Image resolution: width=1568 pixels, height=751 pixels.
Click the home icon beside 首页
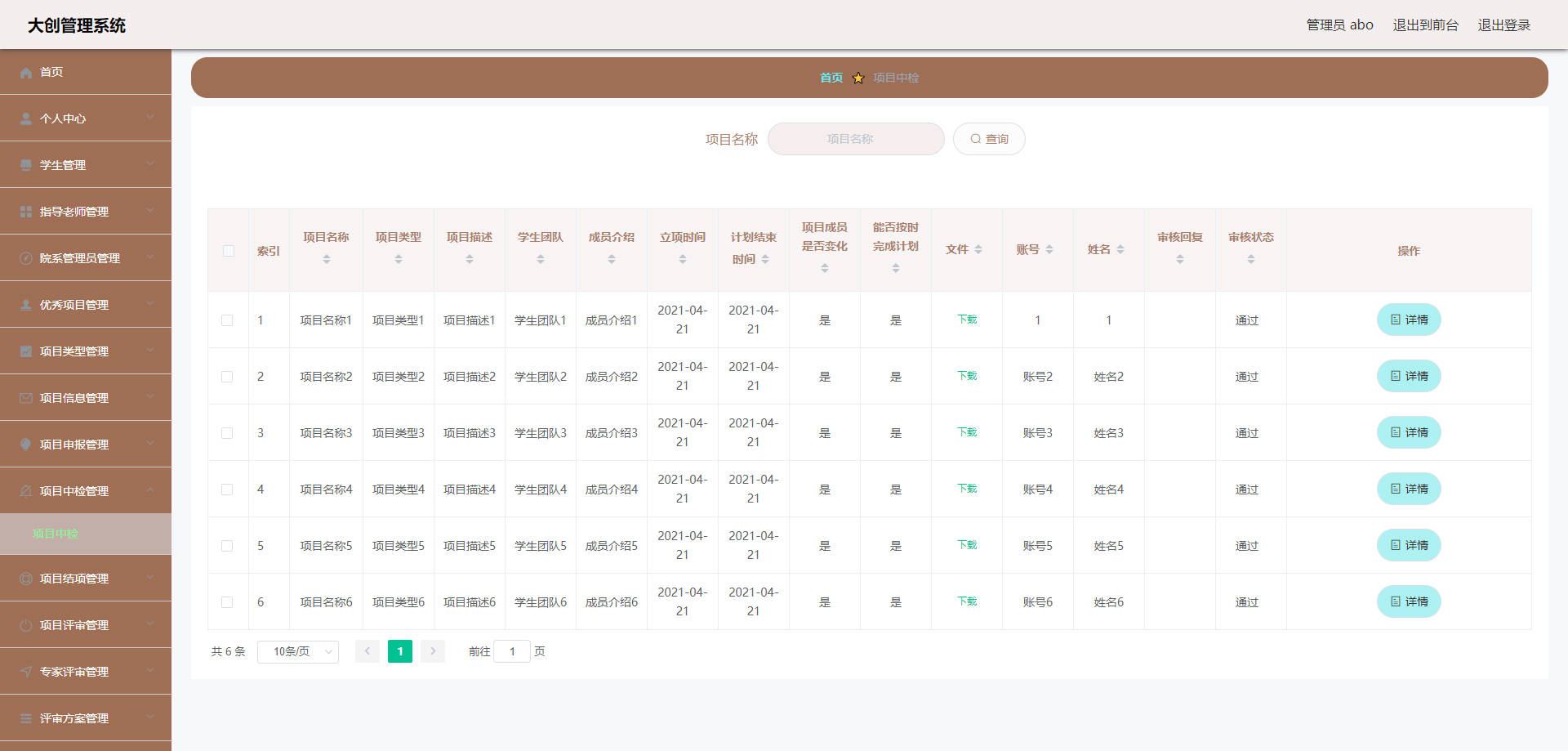26,73
